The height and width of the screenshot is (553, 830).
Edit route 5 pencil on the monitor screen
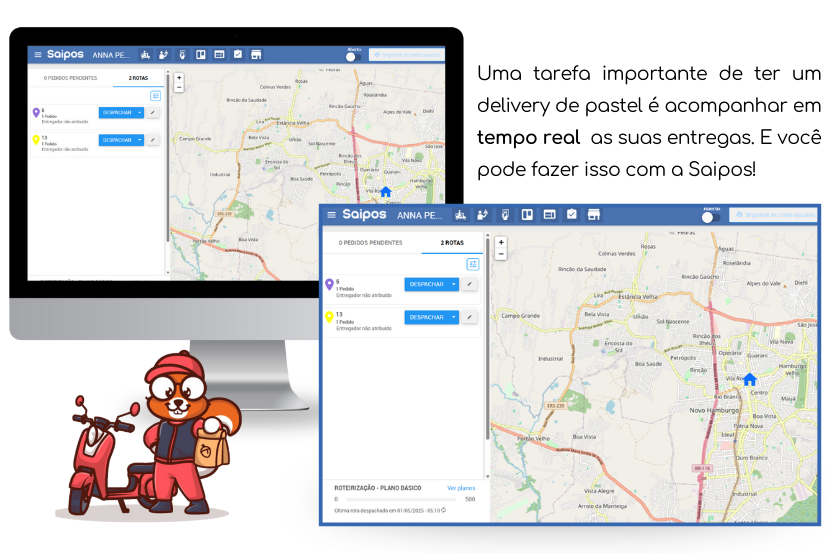pyautogui.click(x=152, y=113)
